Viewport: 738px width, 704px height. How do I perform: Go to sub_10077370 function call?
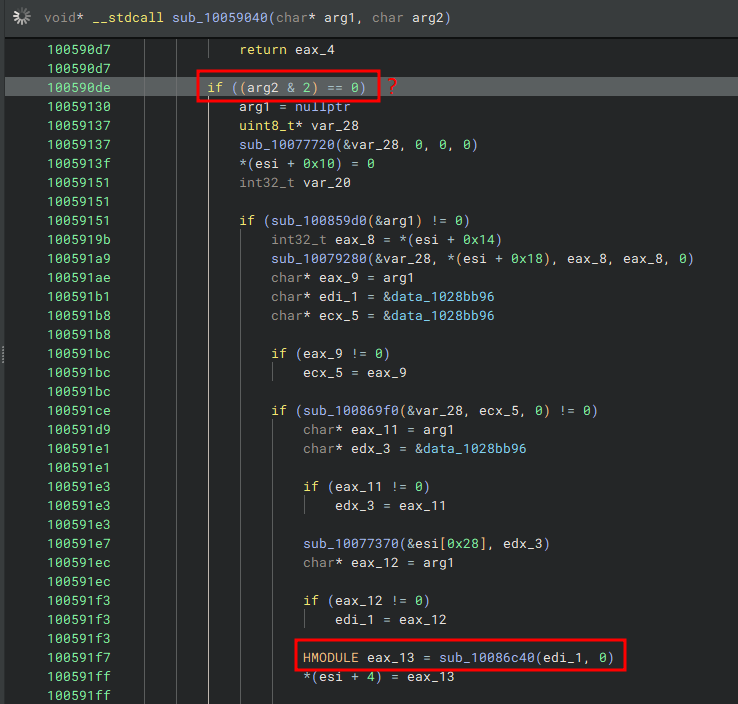pyautogui.click(x=351, y=544)
